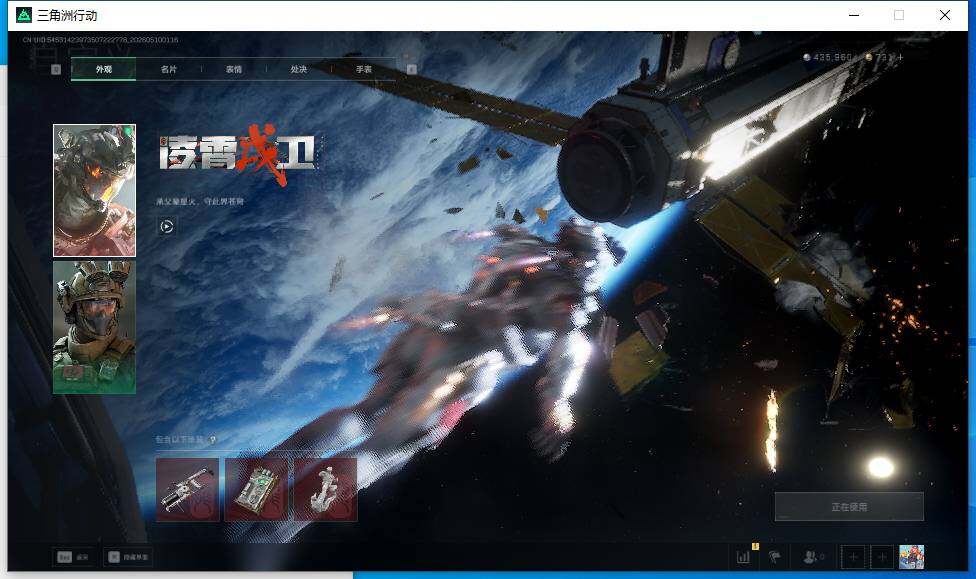Viewport: 976px width, 579px height.
Task: Click the question mark help next to bundle label
Action: click(213, 440)
